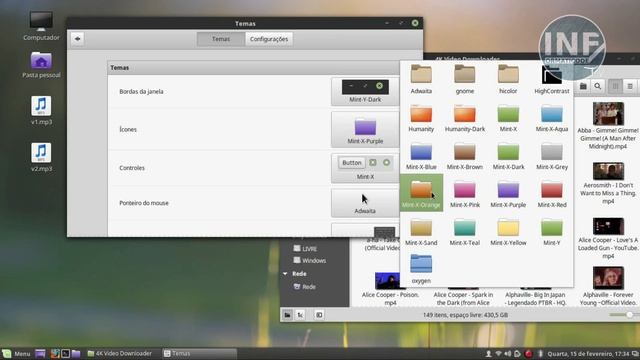Screen dimensions: 640x360
Task: Switch file manager to list view
Action: [630, 86]
